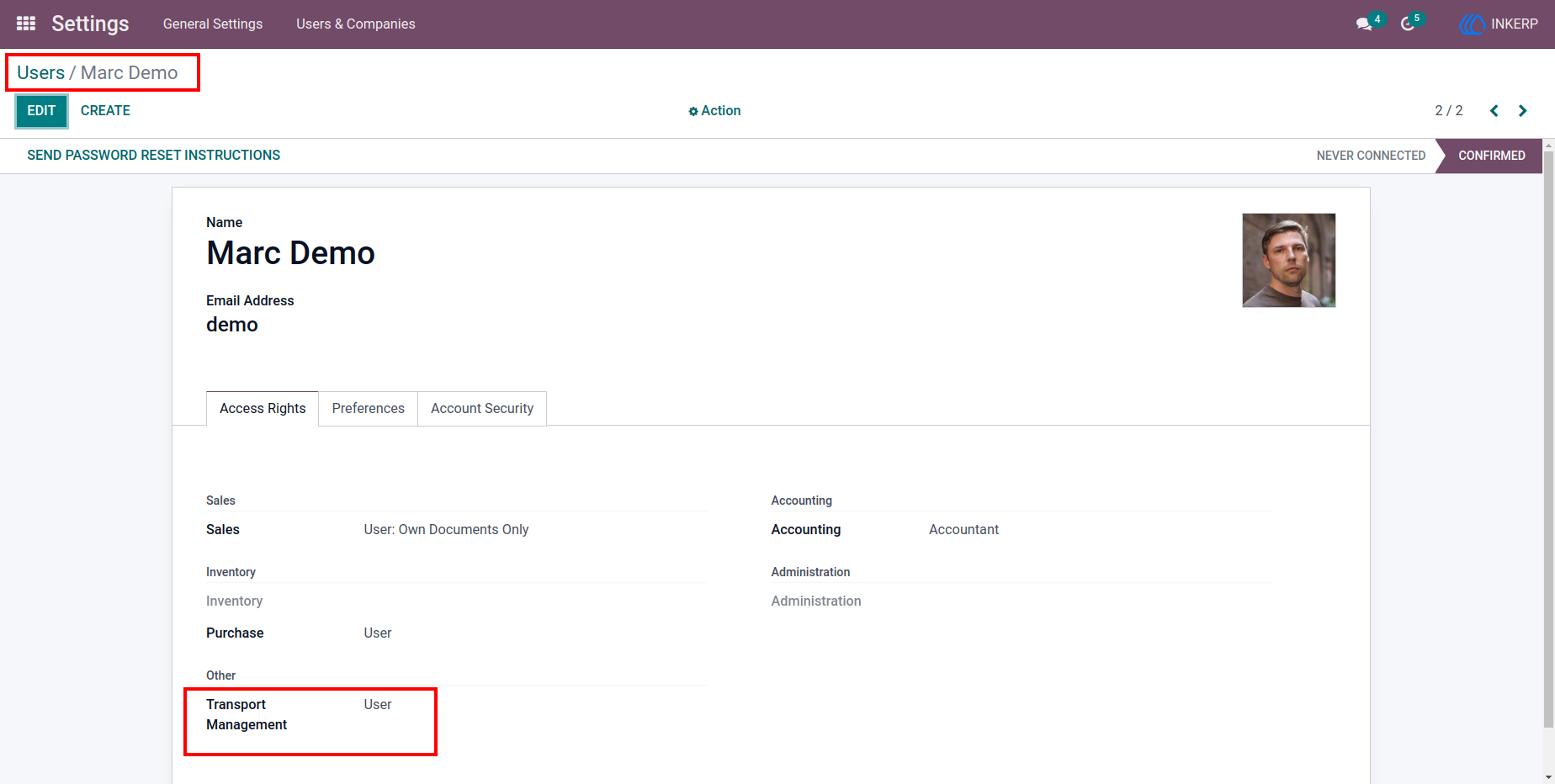Open the apps grid menu icon
This screenshot has width=1555, height=784.
tap(26, 24)
